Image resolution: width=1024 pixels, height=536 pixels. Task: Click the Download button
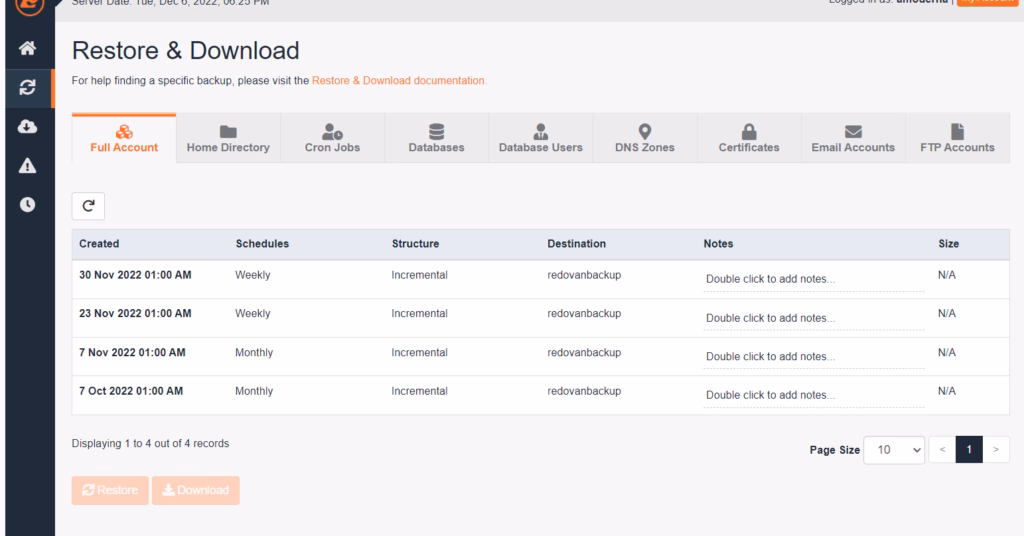tap(196, 490)
